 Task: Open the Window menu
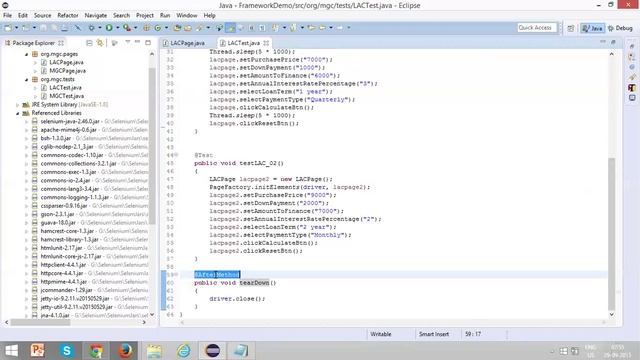[187, 15]
